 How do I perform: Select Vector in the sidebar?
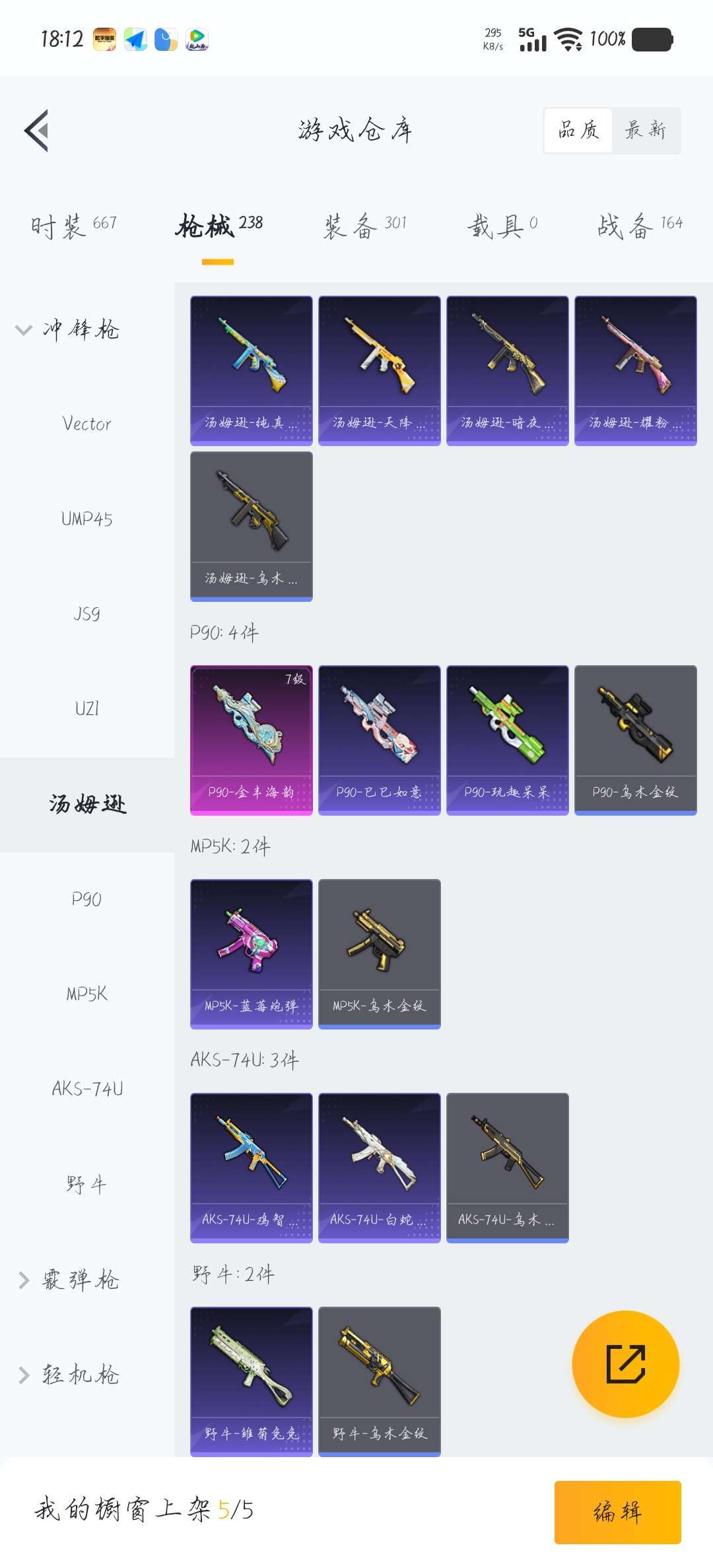click(x=86, y=424)
